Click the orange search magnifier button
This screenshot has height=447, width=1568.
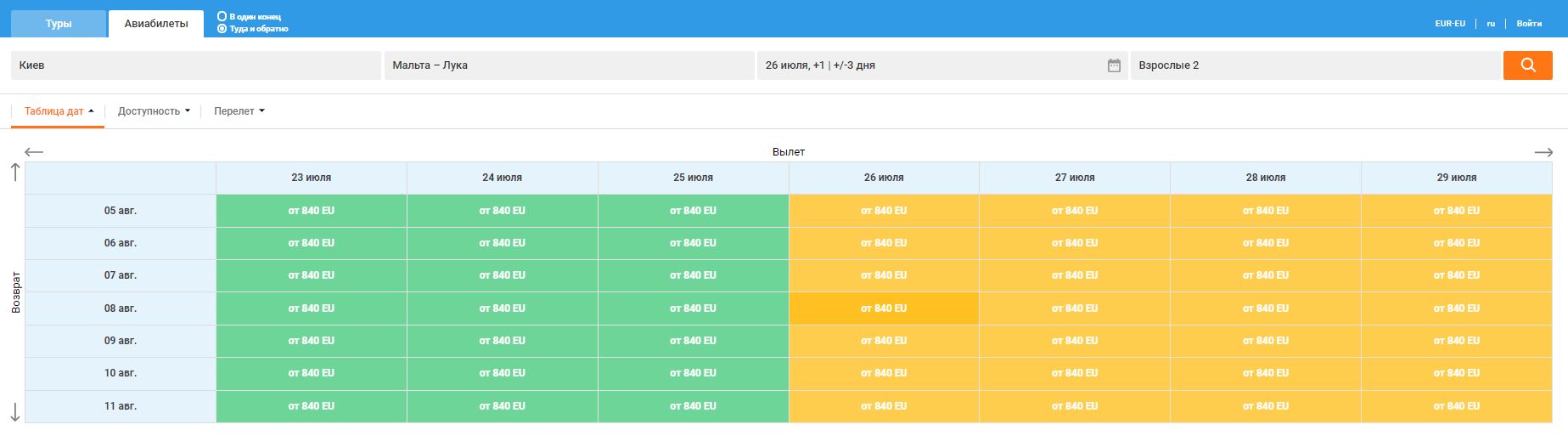[1527, 65]
